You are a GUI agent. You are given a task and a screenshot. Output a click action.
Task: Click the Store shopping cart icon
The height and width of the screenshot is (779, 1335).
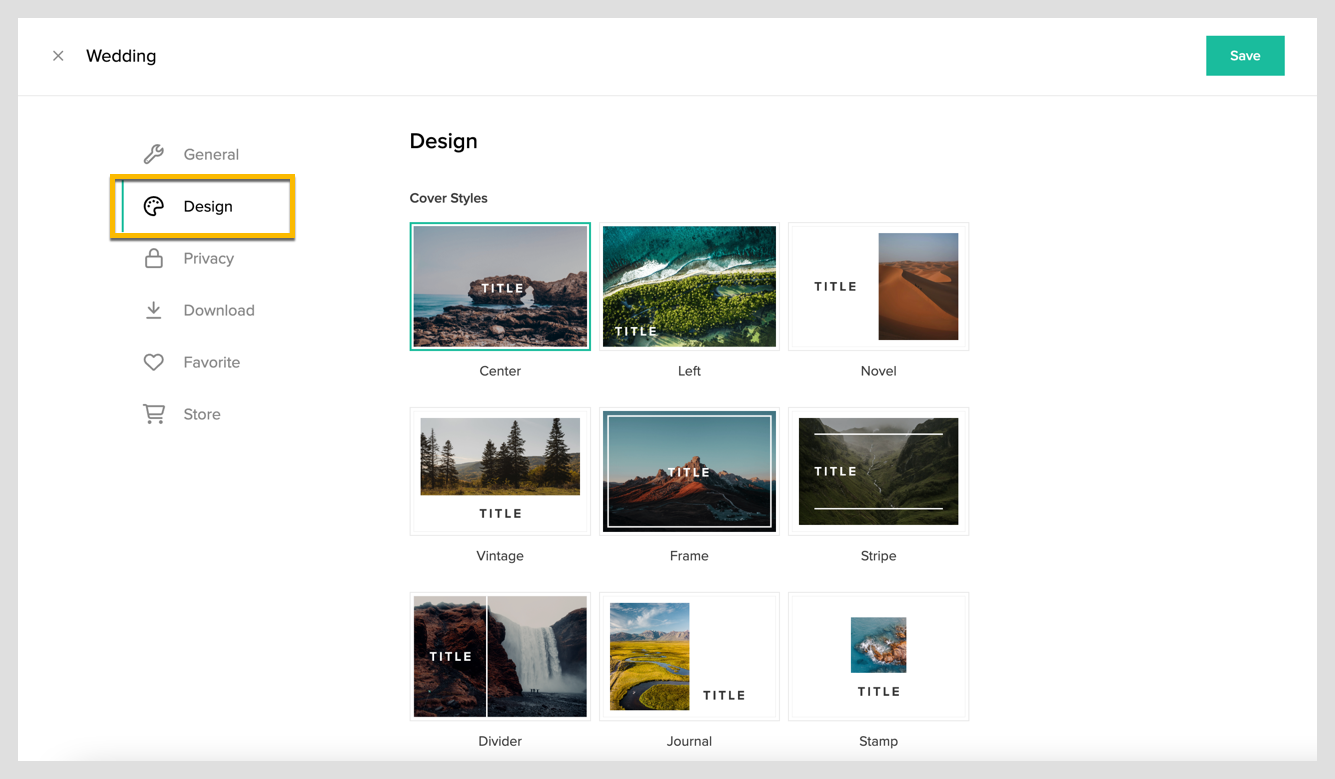click(153, 414)
